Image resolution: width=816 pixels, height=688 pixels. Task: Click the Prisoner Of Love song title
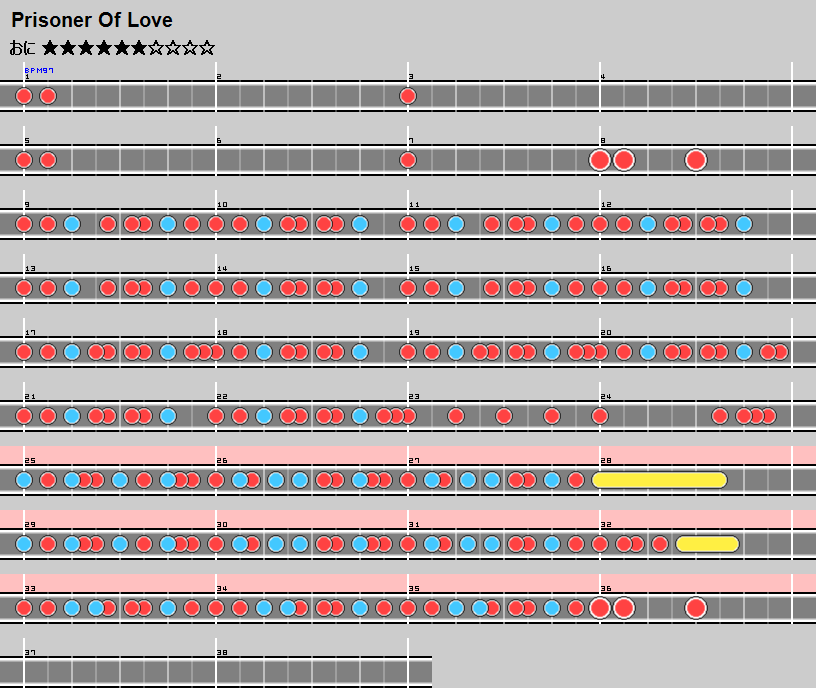click(x=92, y=20)
